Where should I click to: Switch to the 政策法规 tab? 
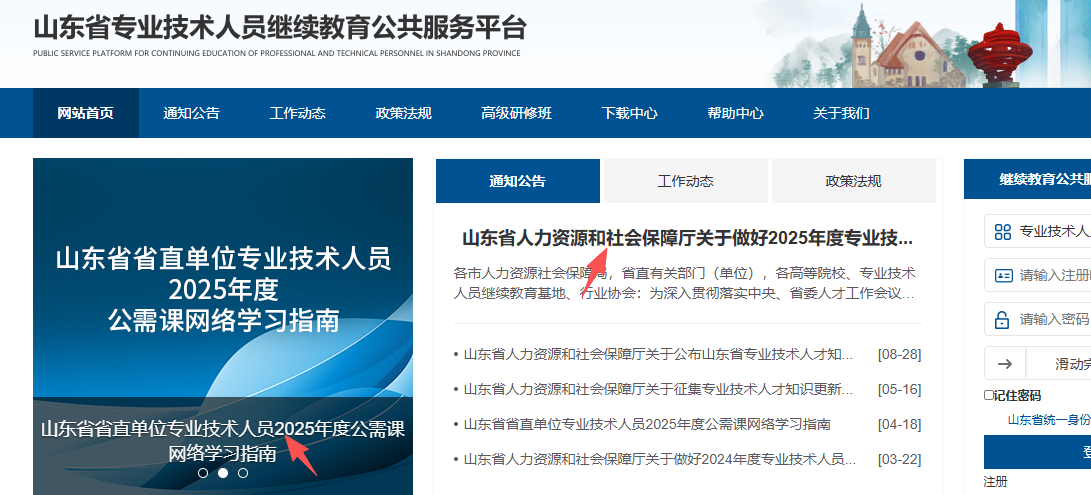[x=853, y=181]
